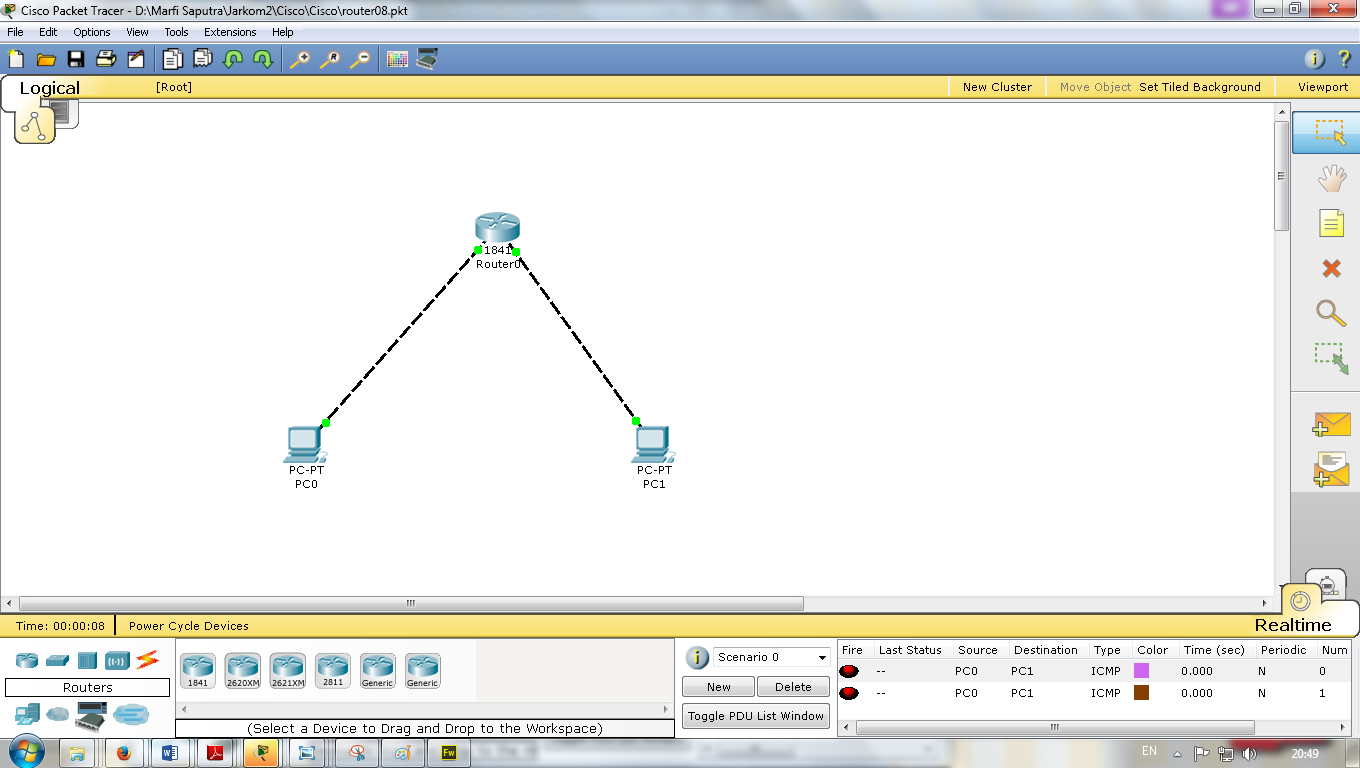Select the Wireless Devices category
This screenshot has height=768, width=1360.
[117, 660]
